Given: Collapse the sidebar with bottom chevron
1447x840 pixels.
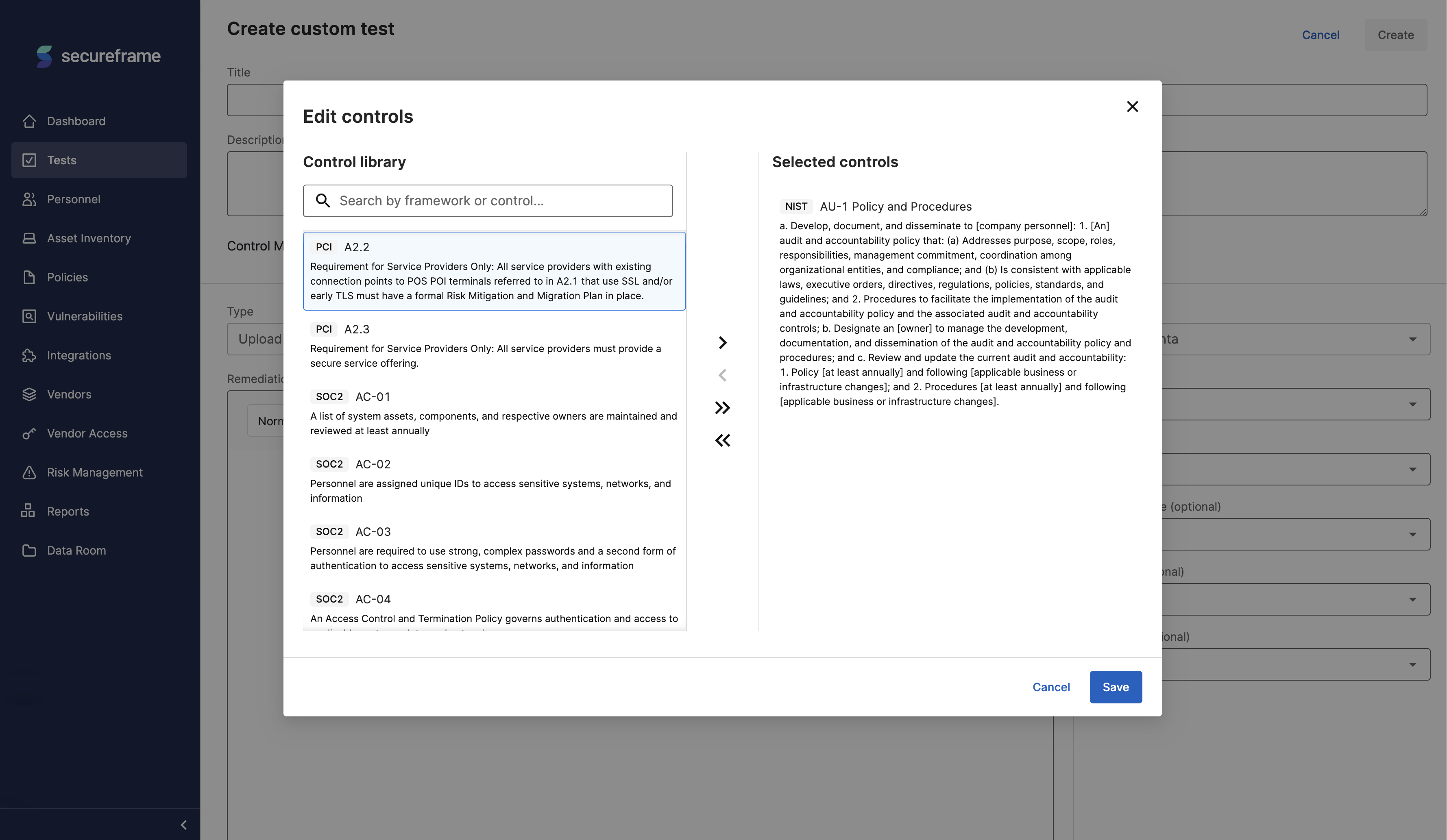Looking at the screenshot, I should click(x=184, y=825).
